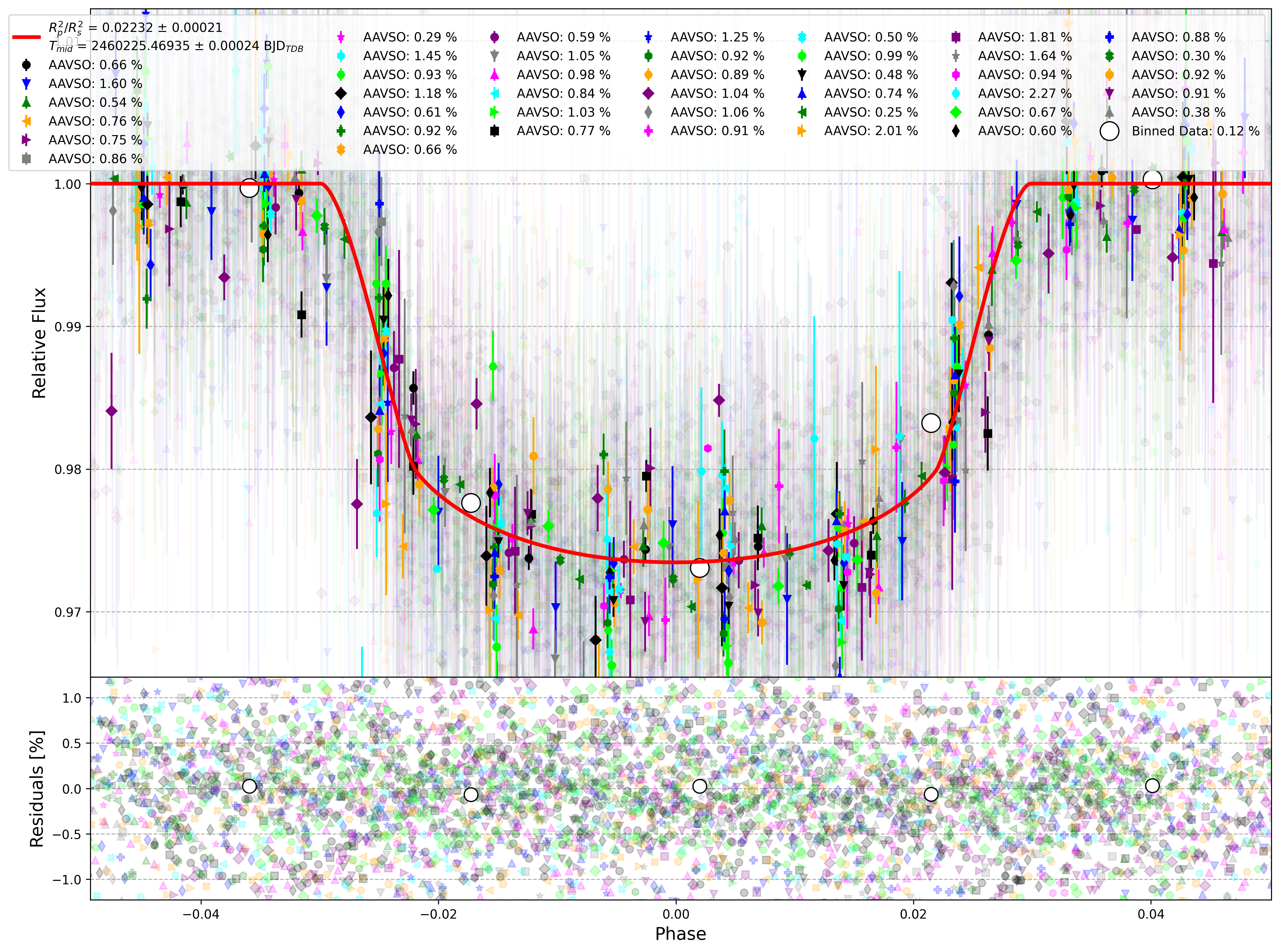The height and width of the screenshot is (952, 1280).
Task: Select legend entry AAVSO: 2.27 %
Action: coord(1025,93)
